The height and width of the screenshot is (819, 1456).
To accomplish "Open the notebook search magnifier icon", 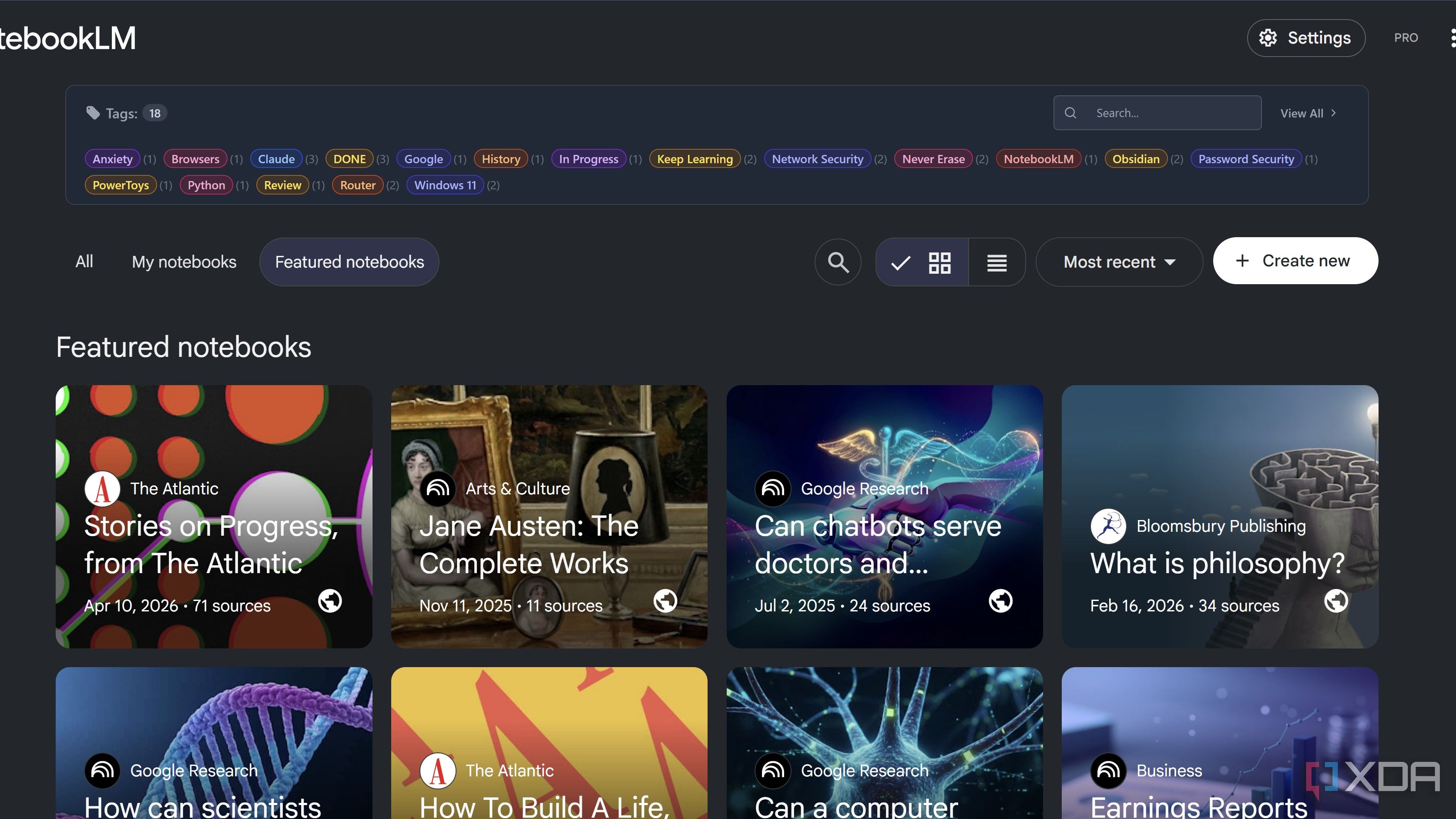I will coord(838,262).
